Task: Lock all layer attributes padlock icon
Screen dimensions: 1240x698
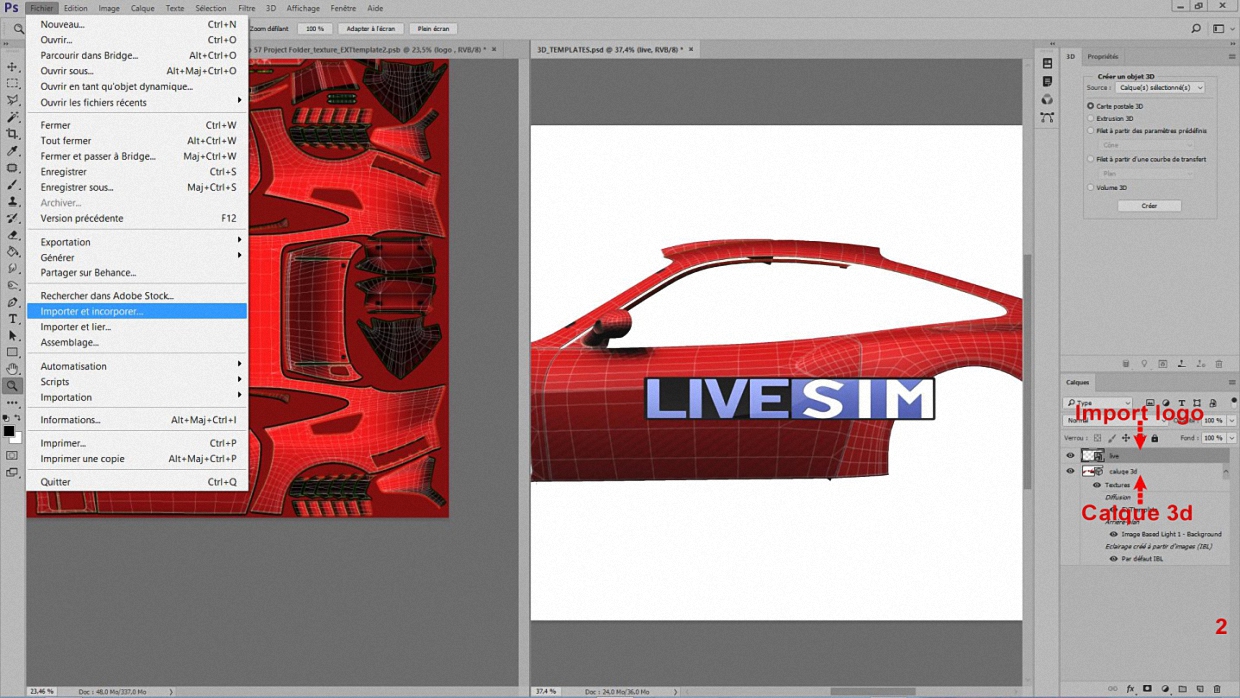Action: click(1154, 438)
